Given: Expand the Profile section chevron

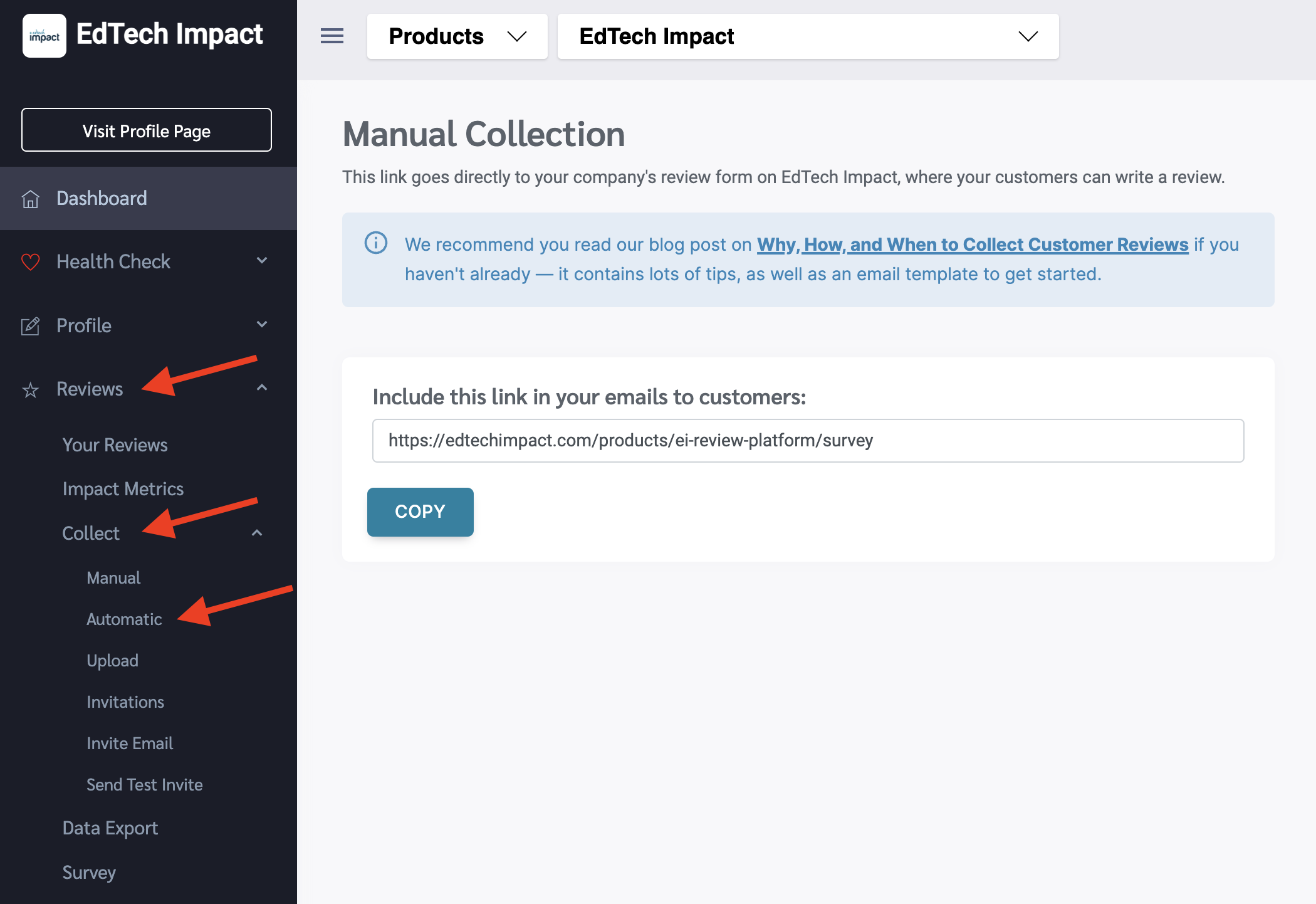Looking at the screenshot, I should tap(262, 325).
